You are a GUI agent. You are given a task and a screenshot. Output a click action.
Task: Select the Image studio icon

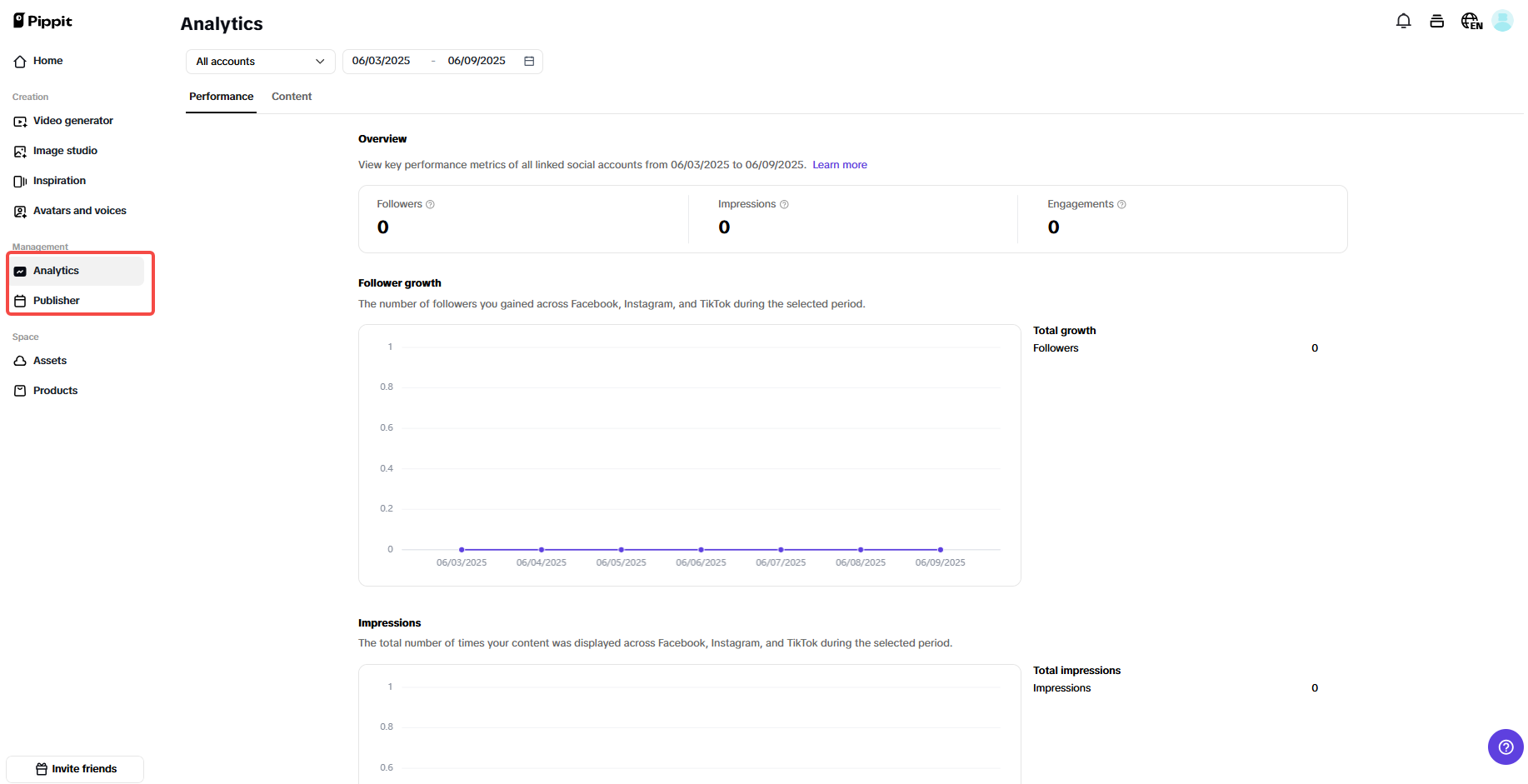tap(20, 151)
